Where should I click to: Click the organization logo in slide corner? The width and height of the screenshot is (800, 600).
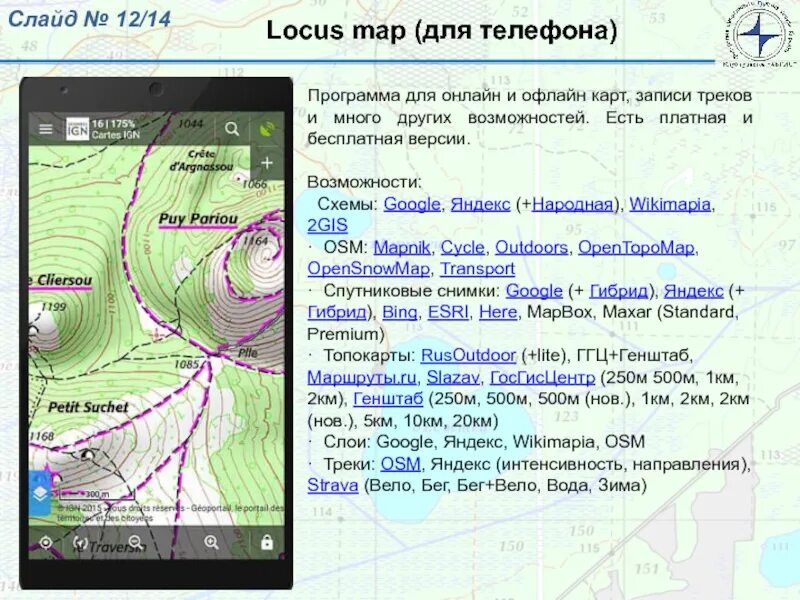pos(760,35)
